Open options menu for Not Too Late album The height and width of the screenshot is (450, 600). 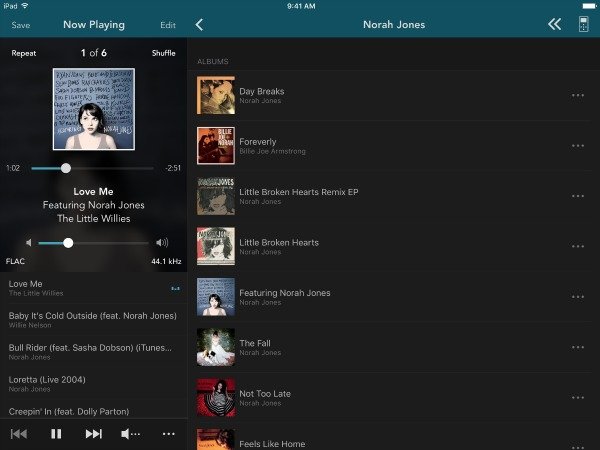(578, 398)
